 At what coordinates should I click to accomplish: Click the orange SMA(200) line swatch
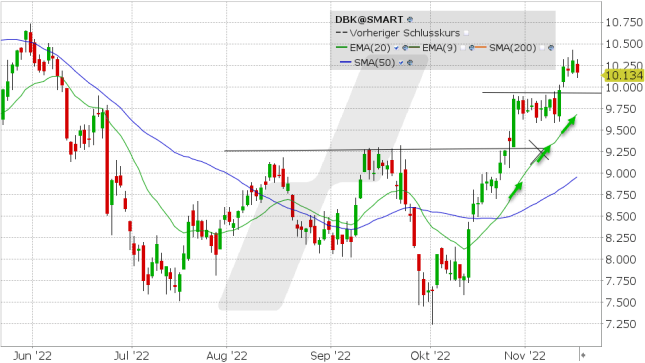pyautogui.click(x=480, y=47)
